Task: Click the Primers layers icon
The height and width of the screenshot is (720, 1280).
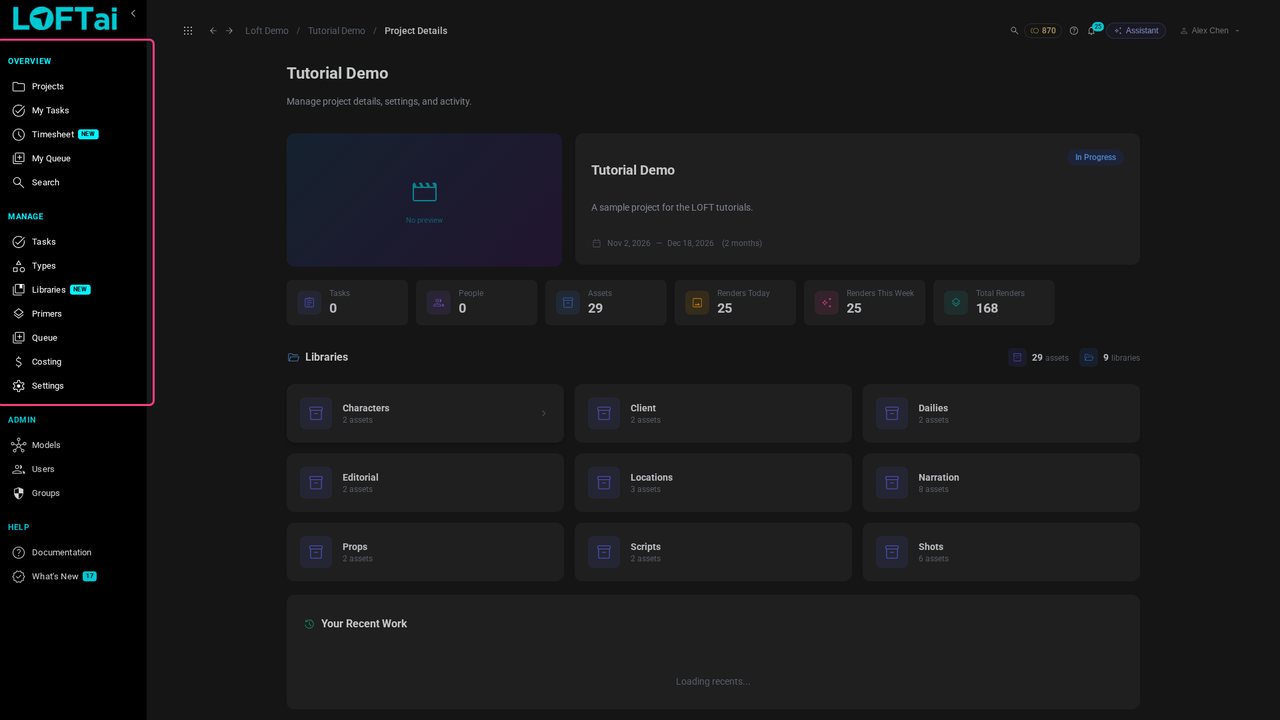Action: click(x=18, y=314)
